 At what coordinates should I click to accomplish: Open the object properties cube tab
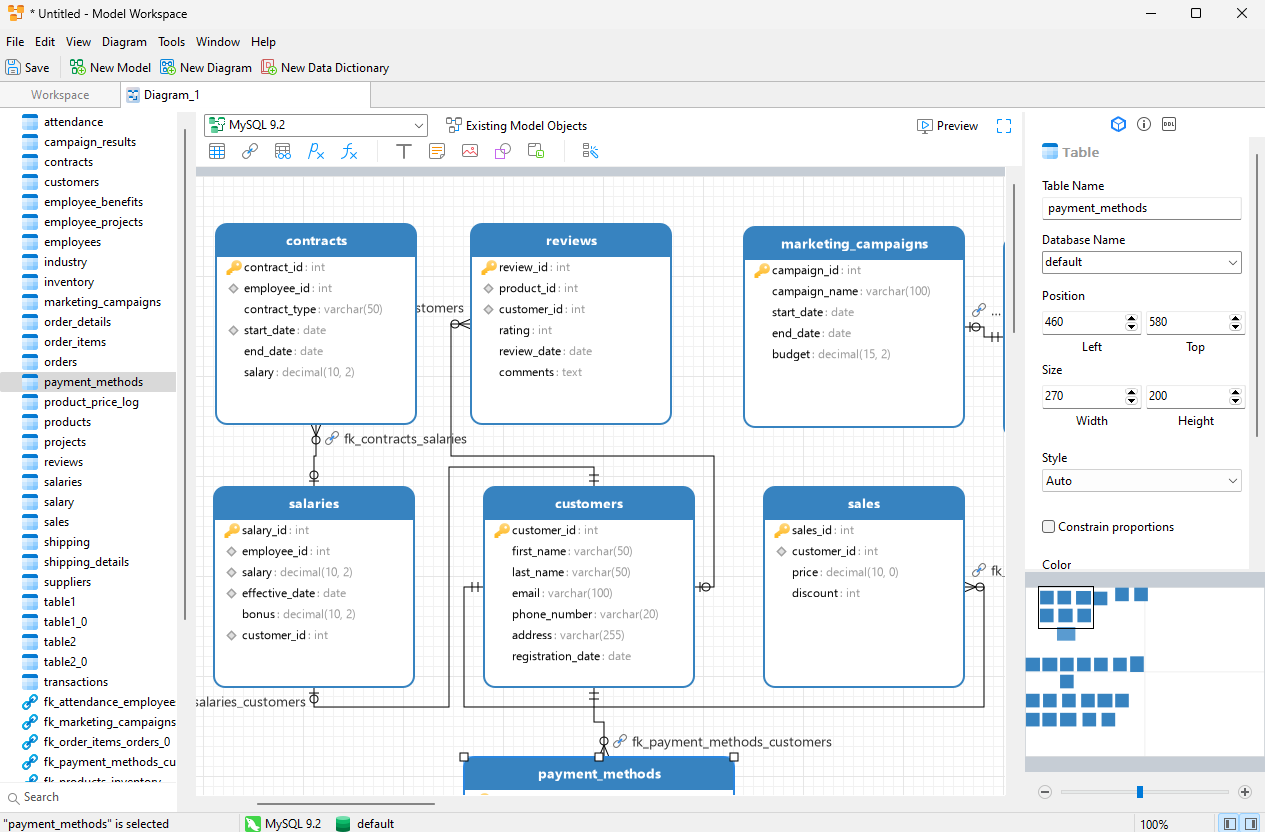pos(1119,124)
